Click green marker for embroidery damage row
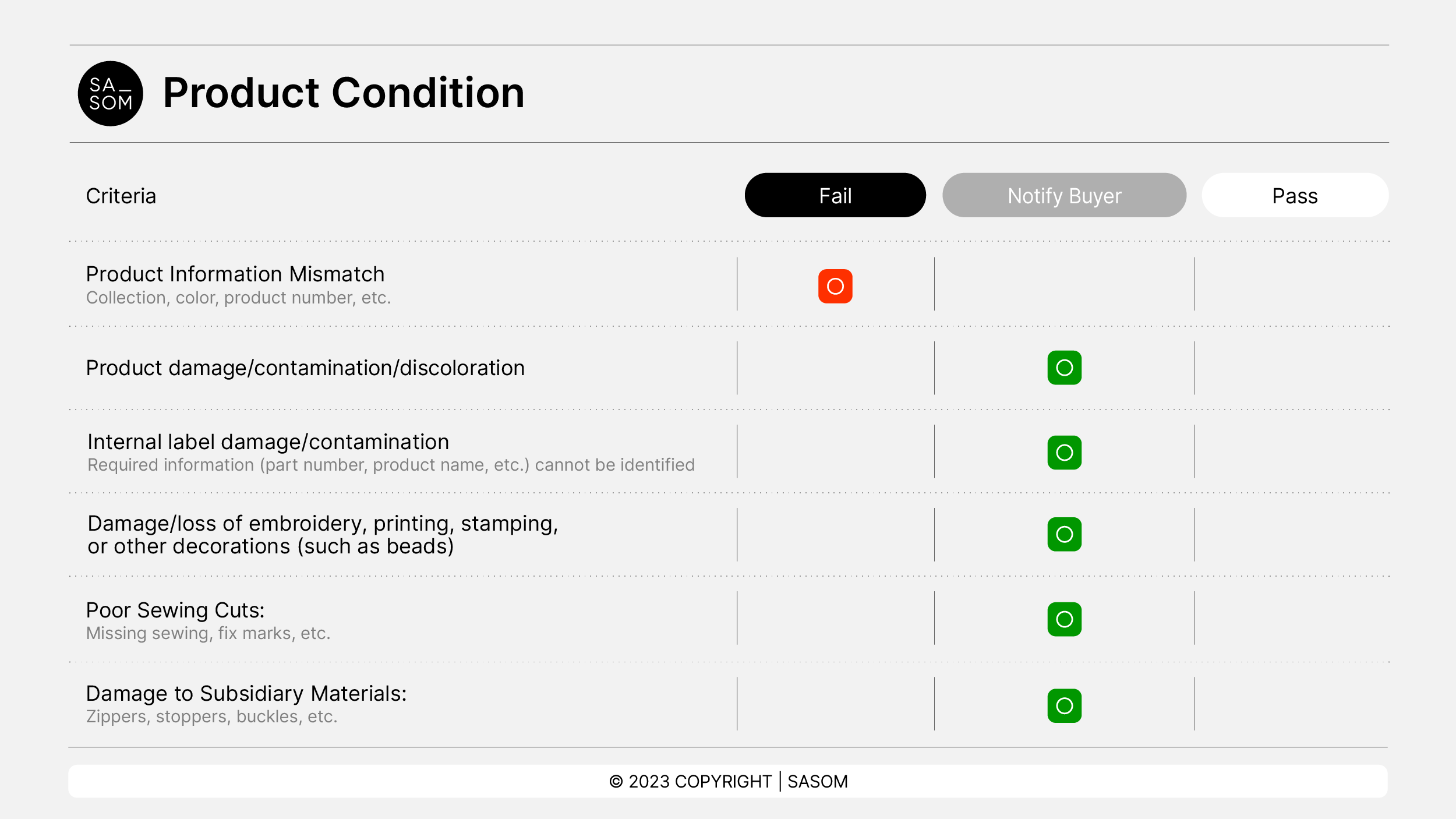Image resolution: width=1456 pixels, height=819 pixels. point(1064,534)
